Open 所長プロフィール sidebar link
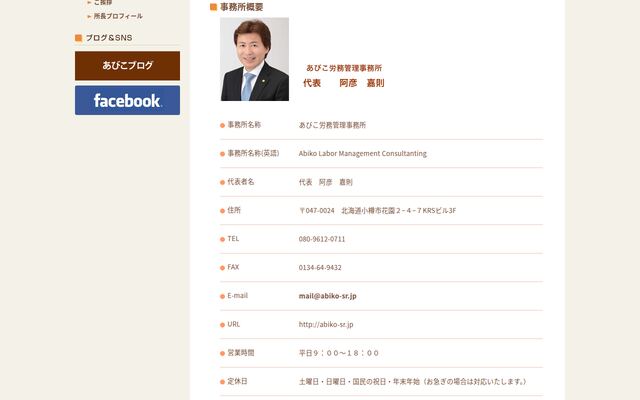640x400 pixels. 118,16
